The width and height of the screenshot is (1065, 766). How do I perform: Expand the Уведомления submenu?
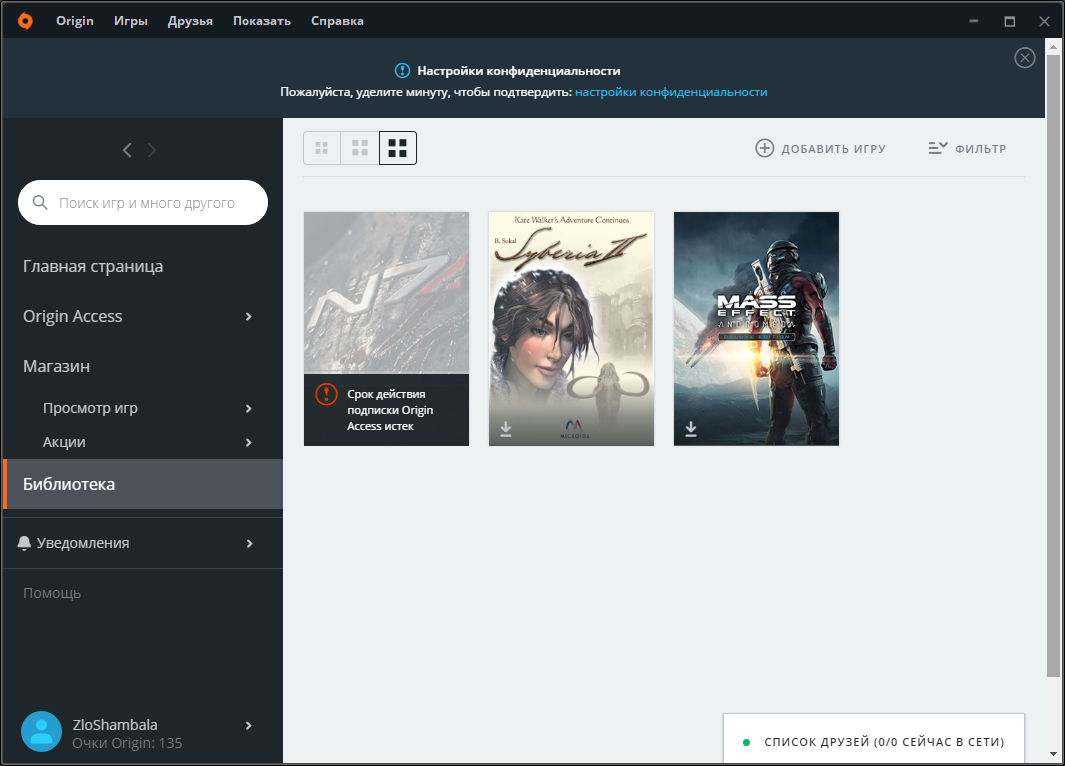(249, 543)
